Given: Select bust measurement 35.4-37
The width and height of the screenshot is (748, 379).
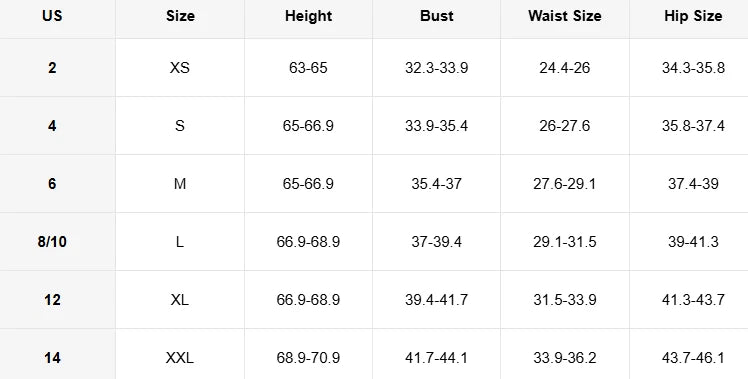Looking at the screenshot, I should [x=436, y=184].
